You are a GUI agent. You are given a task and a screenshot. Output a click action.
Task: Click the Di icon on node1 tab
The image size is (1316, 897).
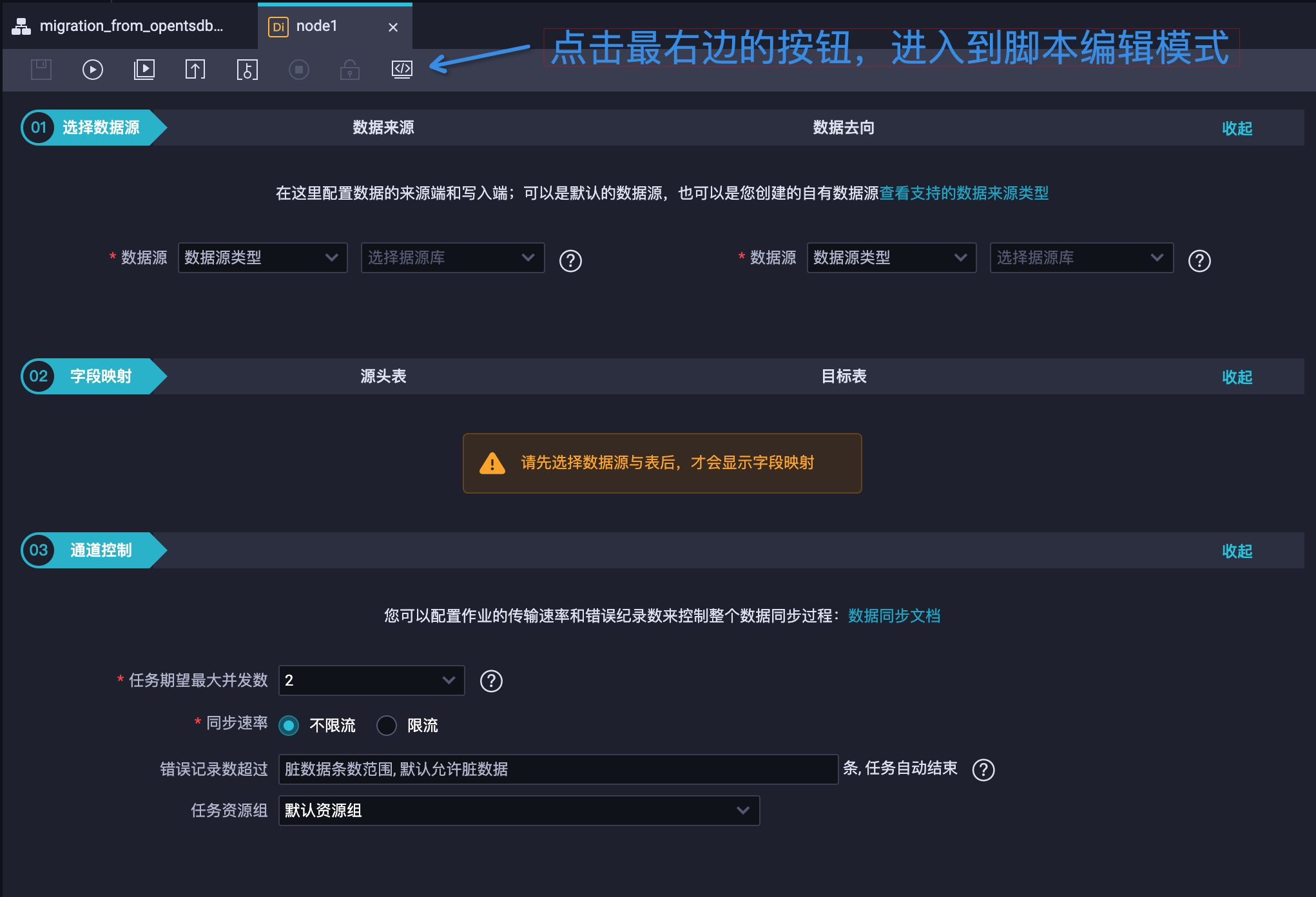(278, 26)
